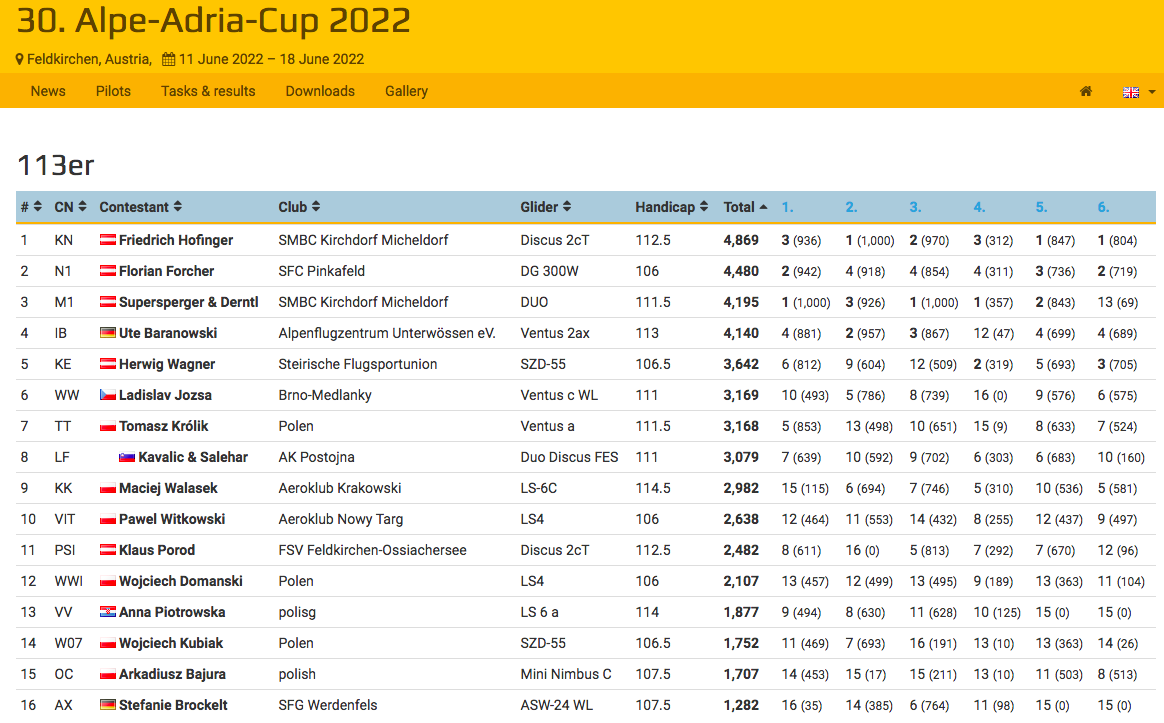Viewport: 1164px width, 723px height.
Task: Open task 5 results column link
Action: 1042,207
